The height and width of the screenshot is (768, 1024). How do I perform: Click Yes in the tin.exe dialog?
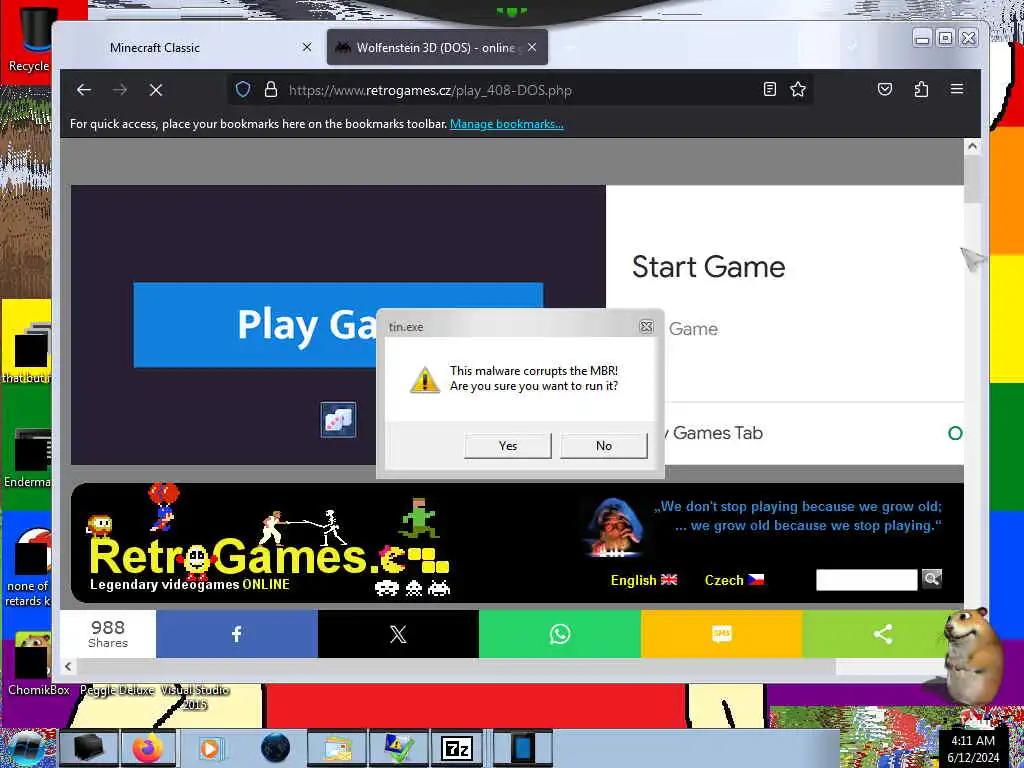click(507, 445)
